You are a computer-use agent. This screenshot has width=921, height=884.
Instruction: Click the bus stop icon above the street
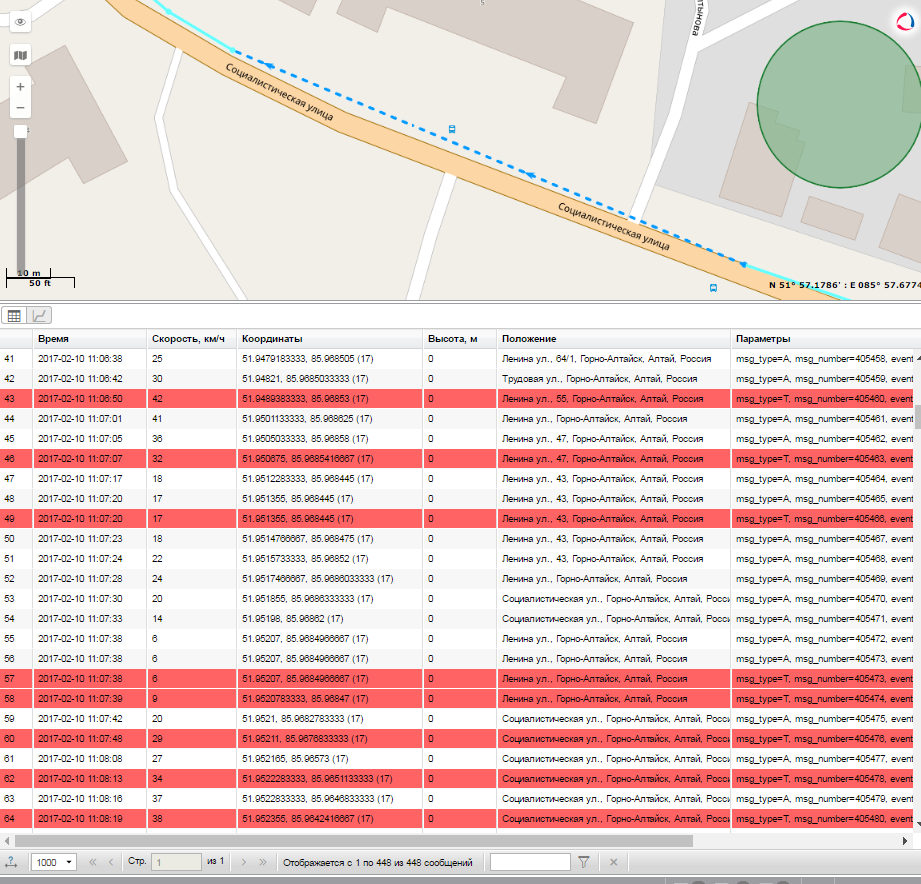click(452, 129)
